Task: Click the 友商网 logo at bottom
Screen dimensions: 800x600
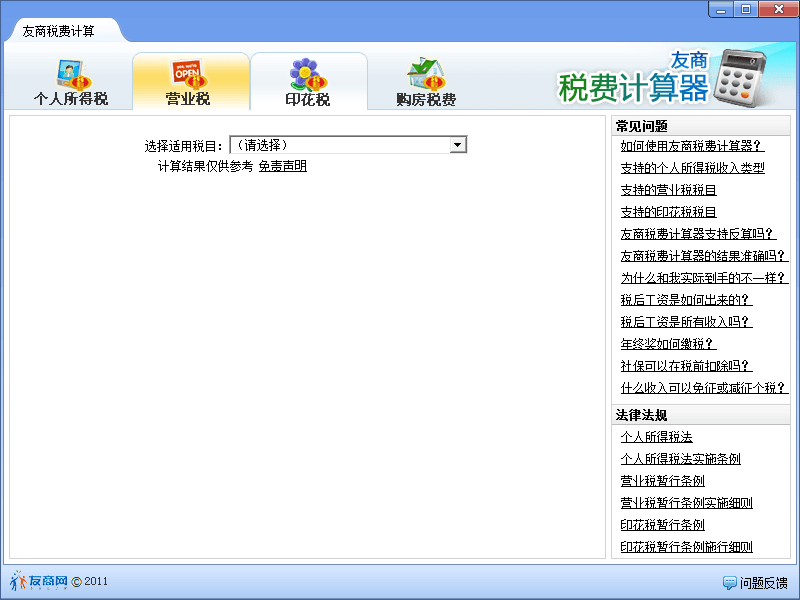Action: tap(39, 581)
